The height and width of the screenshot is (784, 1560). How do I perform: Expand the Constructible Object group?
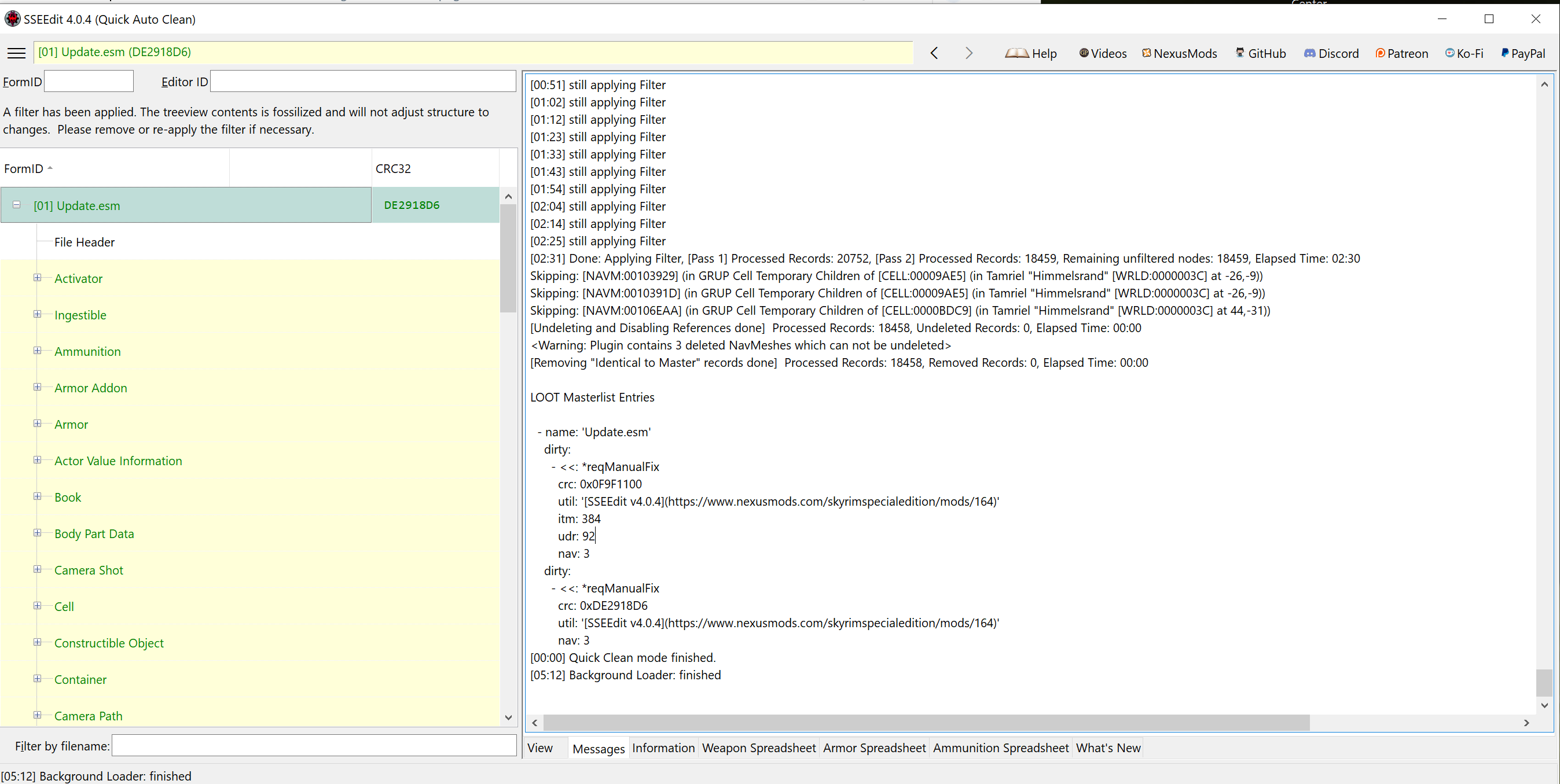point(38,642)
